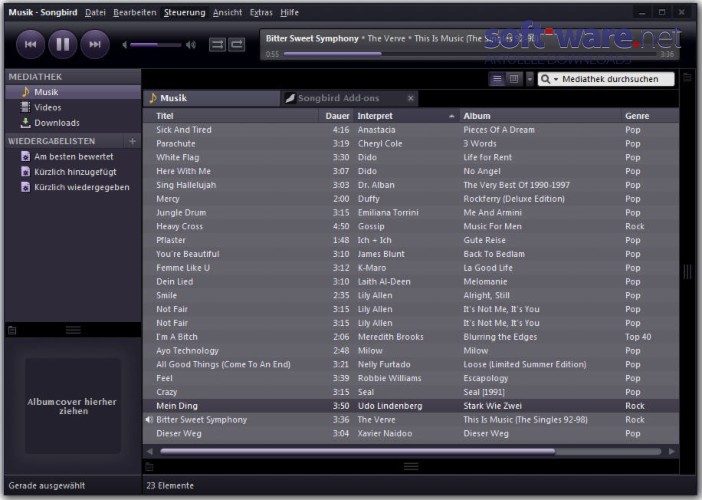Click the horizontal scrollbar right arrow
This screenshot has height=500, width=702.
tap(672, 451)
